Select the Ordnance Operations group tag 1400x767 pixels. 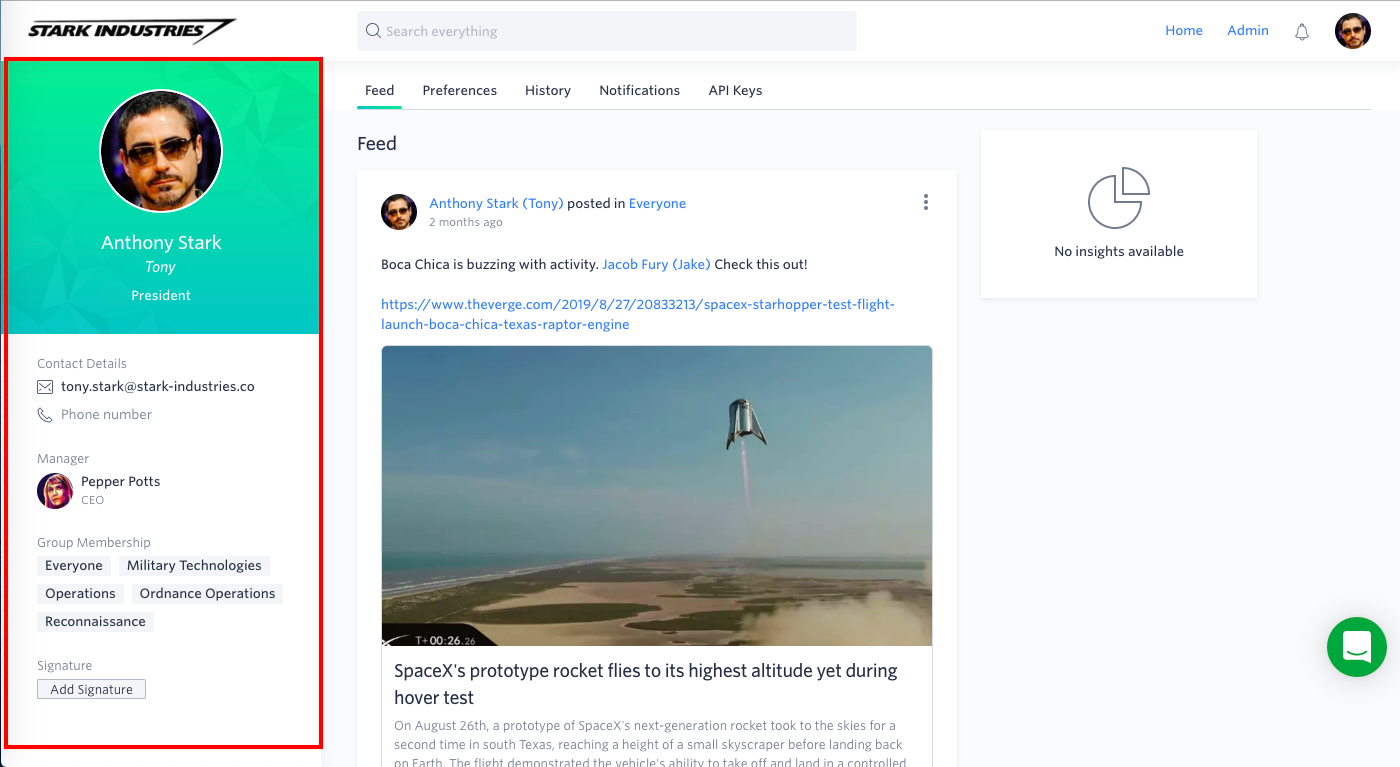[207, 594]
